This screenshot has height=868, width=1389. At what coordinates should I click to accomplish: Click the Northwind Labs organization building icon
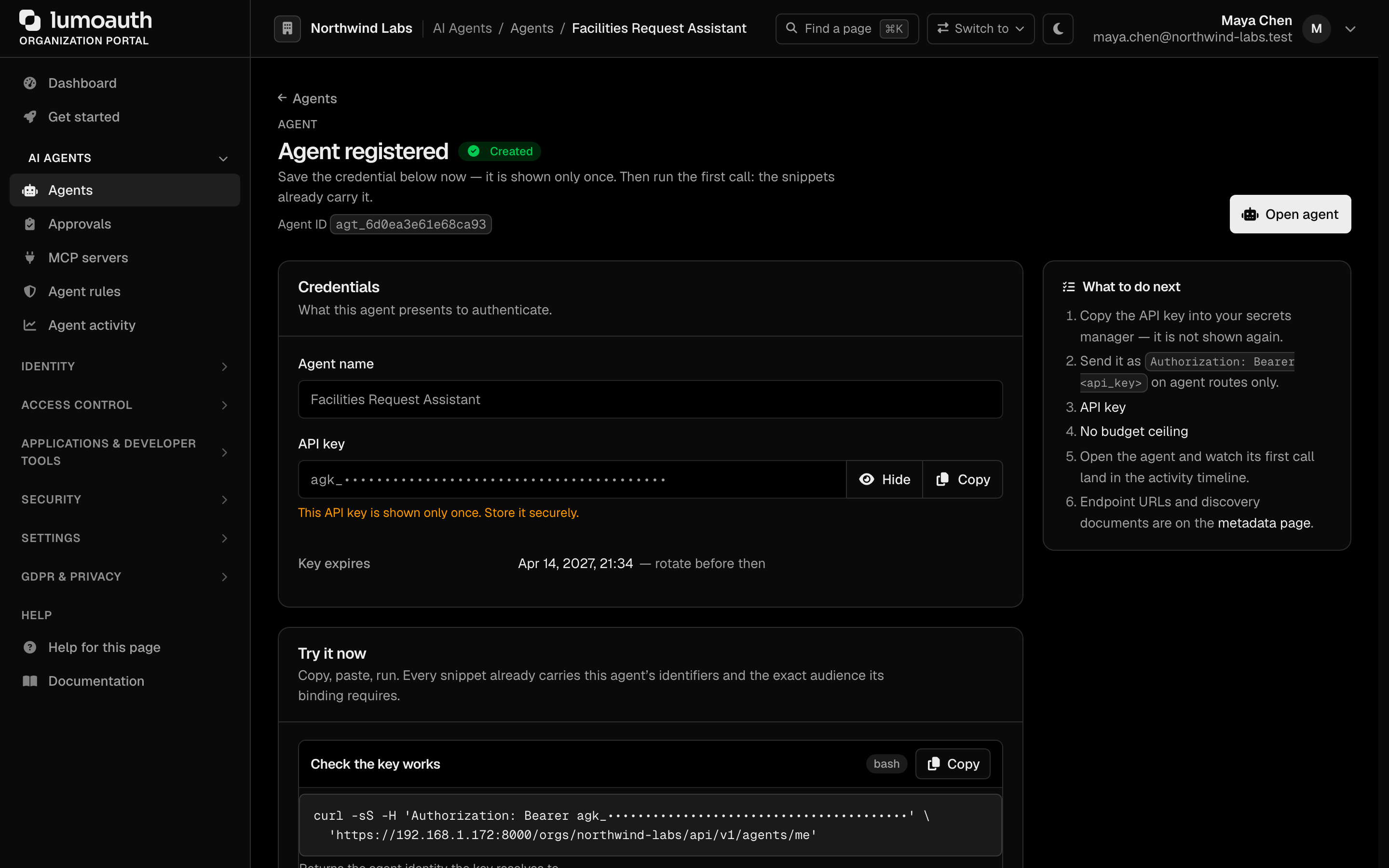287,28
